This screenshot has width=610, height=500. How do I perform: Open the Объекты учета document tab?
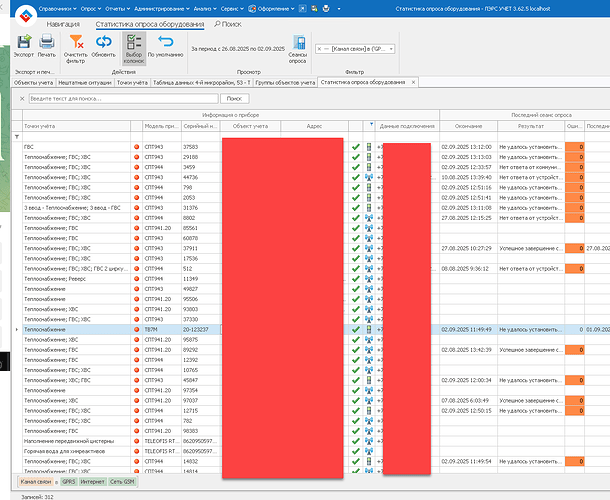click(33, 82)
